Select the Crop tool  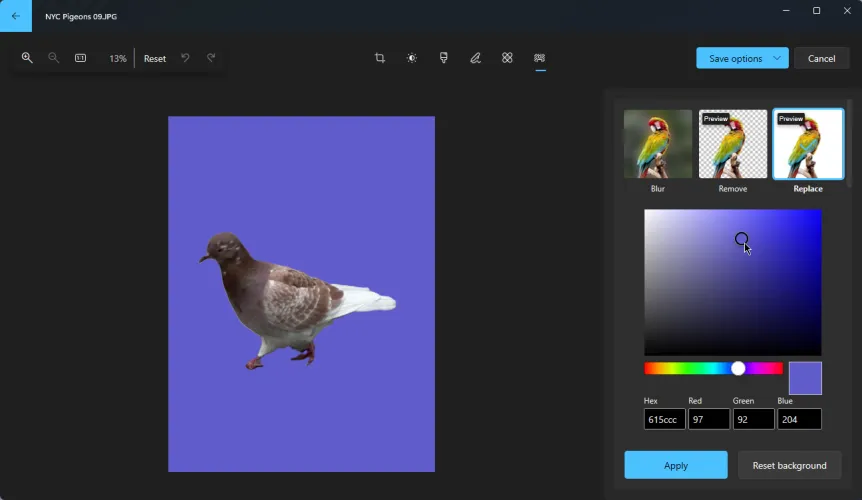pyautogui.click(x=380, y=58)
